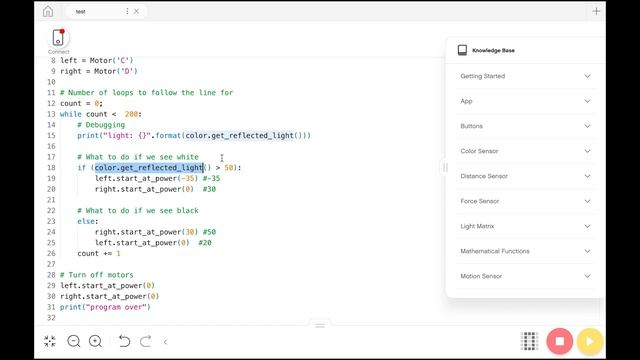This screenshot has width=640, height=360.
Task: Collapse the bottom toolbar arrow
Action: coord(165,342)
